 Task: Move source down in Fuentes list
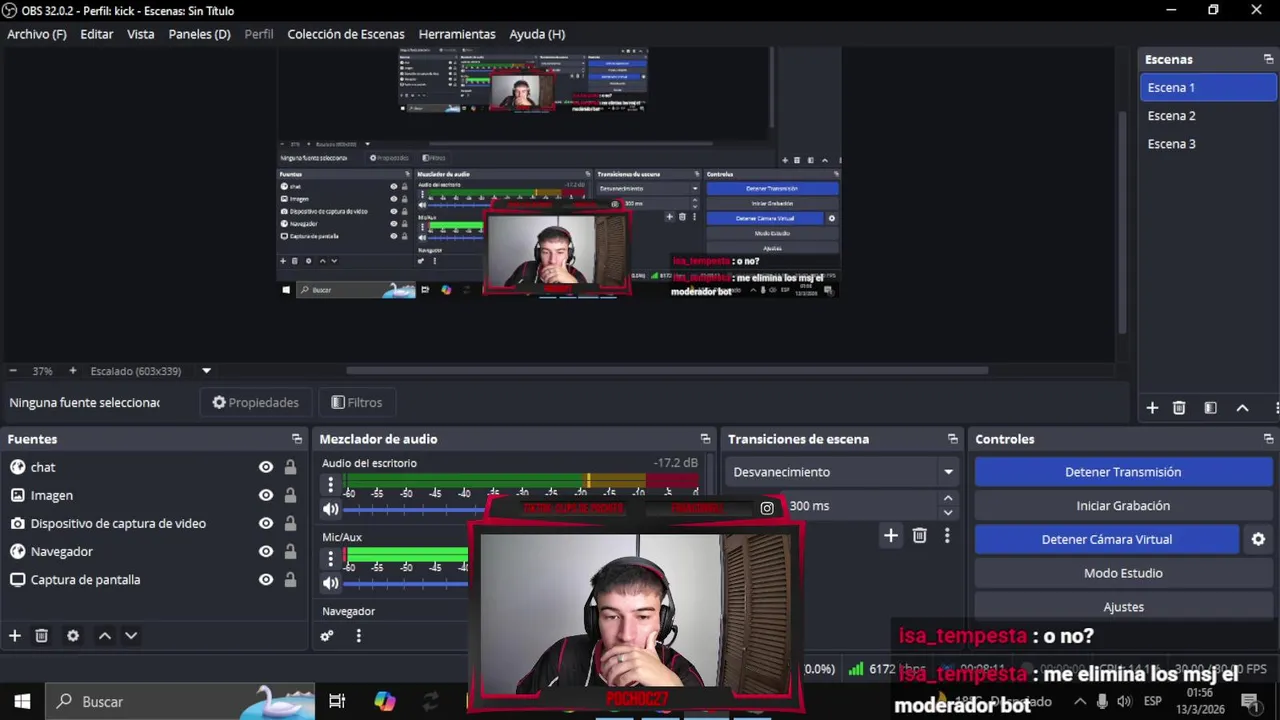(x=131, y=635)
